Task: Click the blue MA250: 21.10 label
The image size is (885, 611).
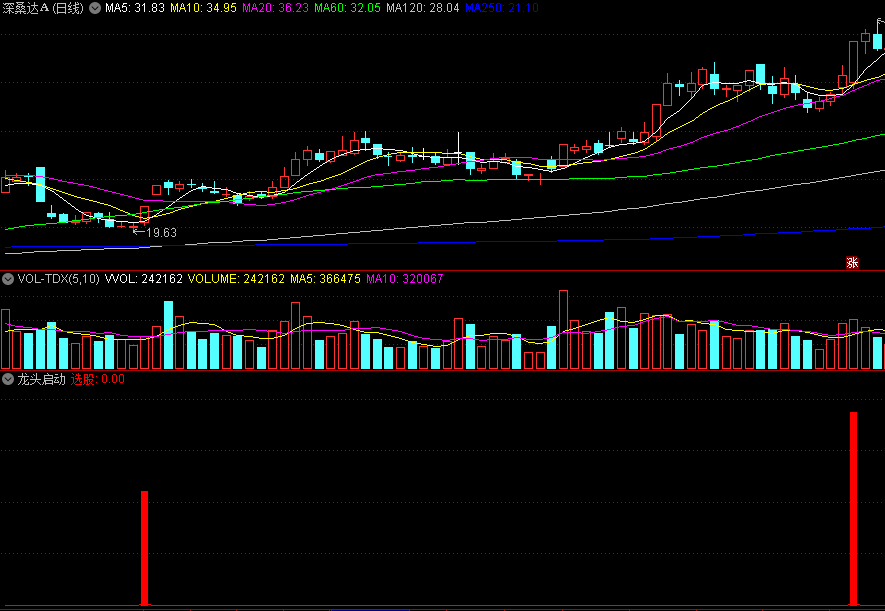Action: 502,8
